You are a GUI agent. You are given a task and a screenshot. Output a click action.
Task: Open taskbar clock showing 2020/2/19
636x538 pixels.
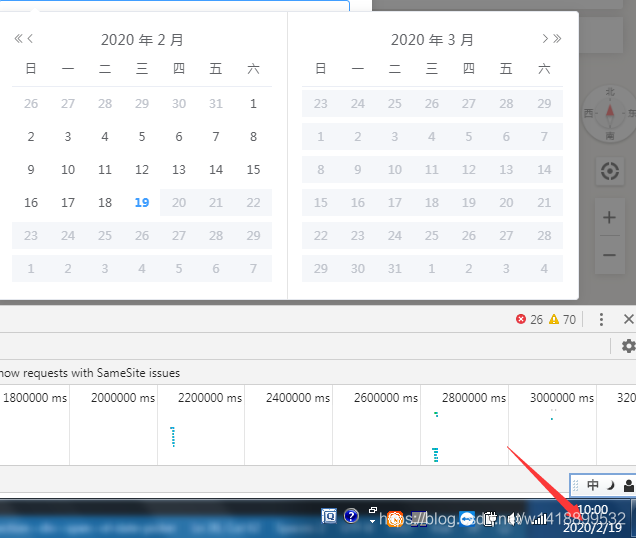[593, 519]
